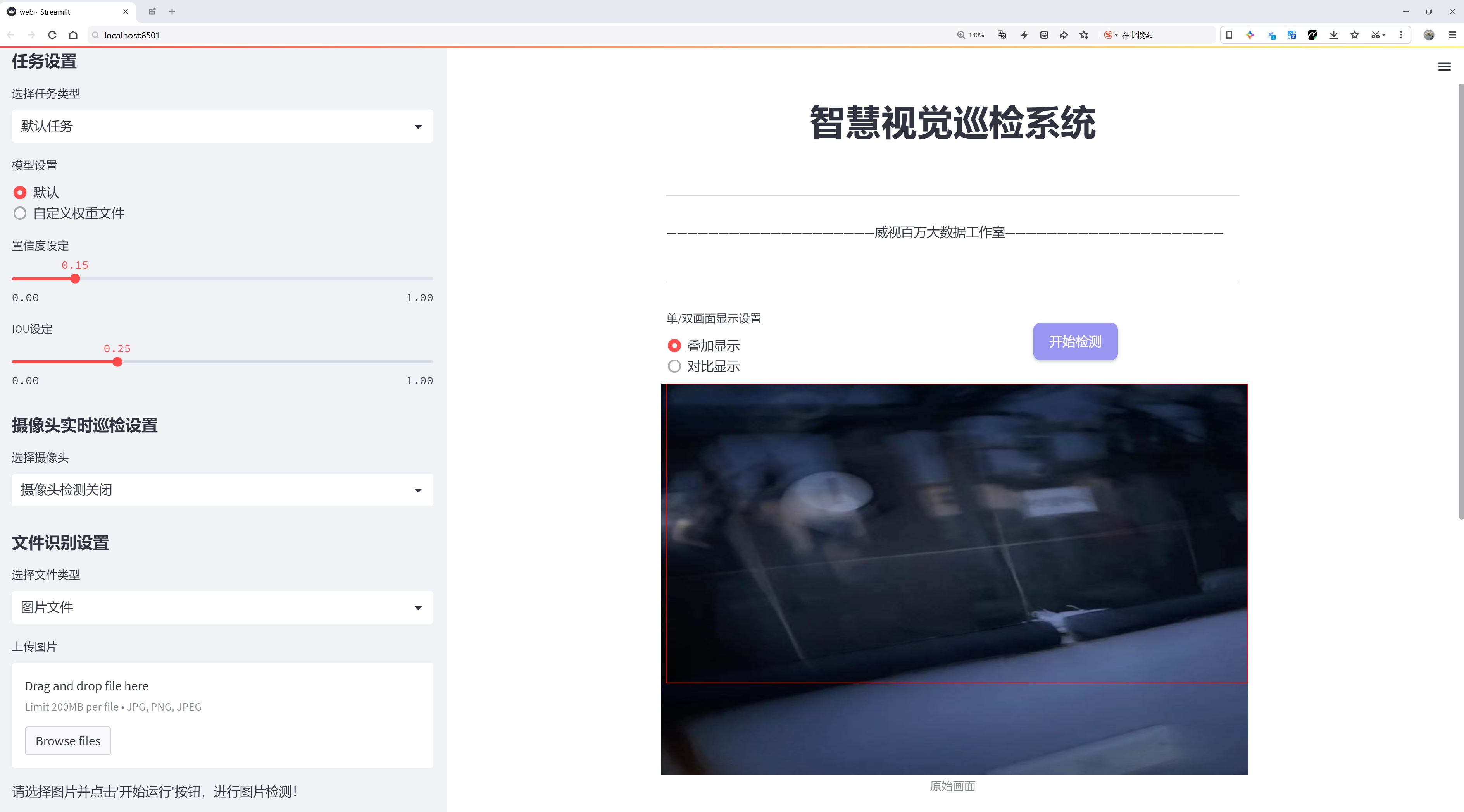Click the IOU slider handle at 0.25
The image size is (1464, 812).
click(117, 362)
